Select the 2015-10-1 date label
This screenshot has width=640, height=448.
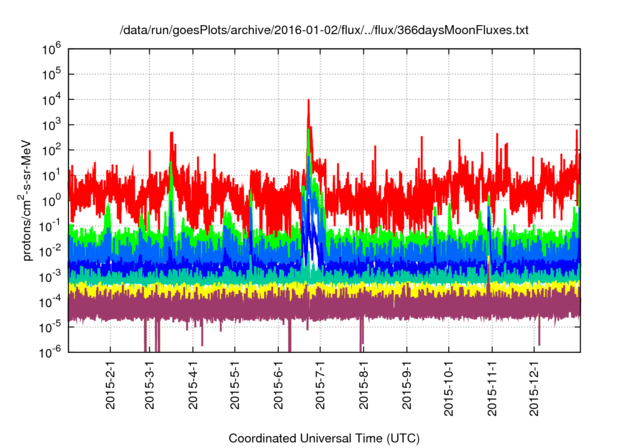[449, 388]
